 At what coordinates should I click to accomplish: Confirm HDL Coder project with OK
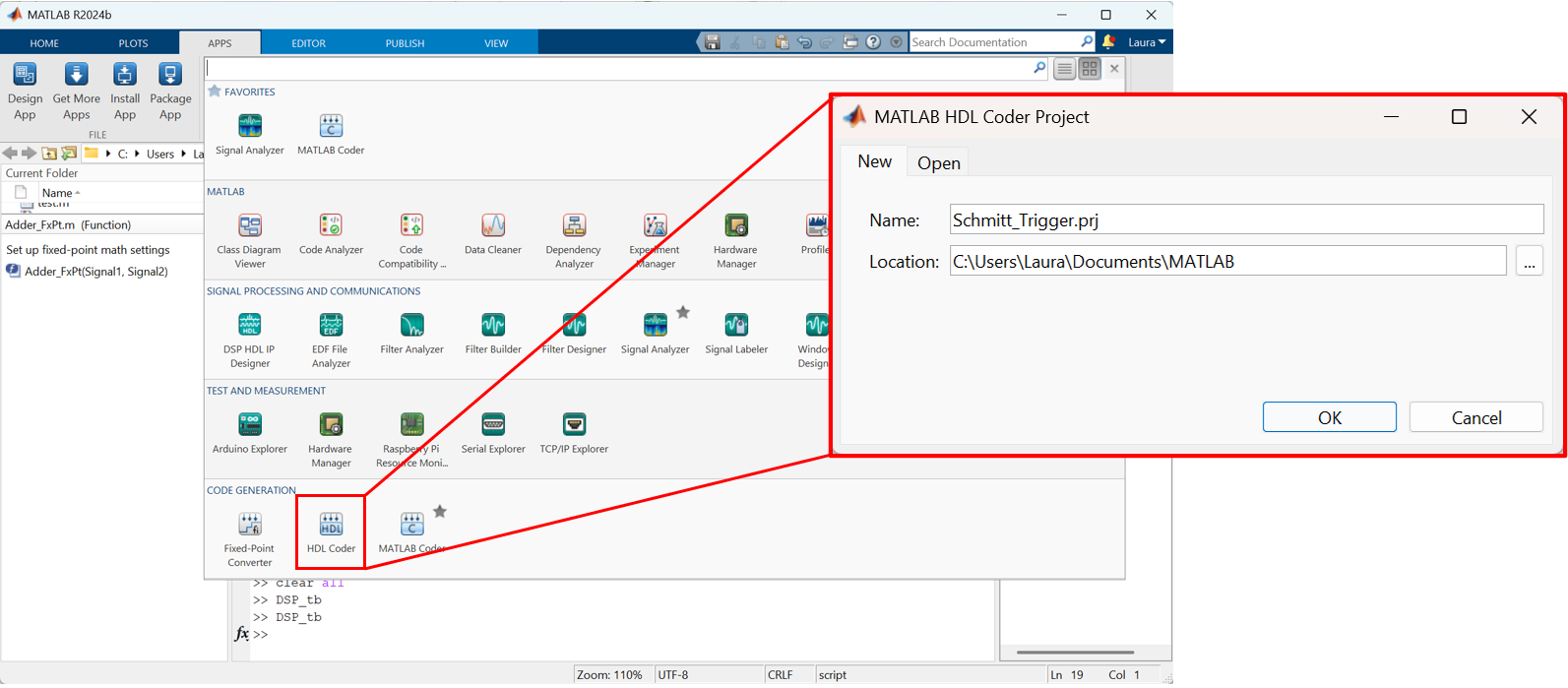point(1329,417)
